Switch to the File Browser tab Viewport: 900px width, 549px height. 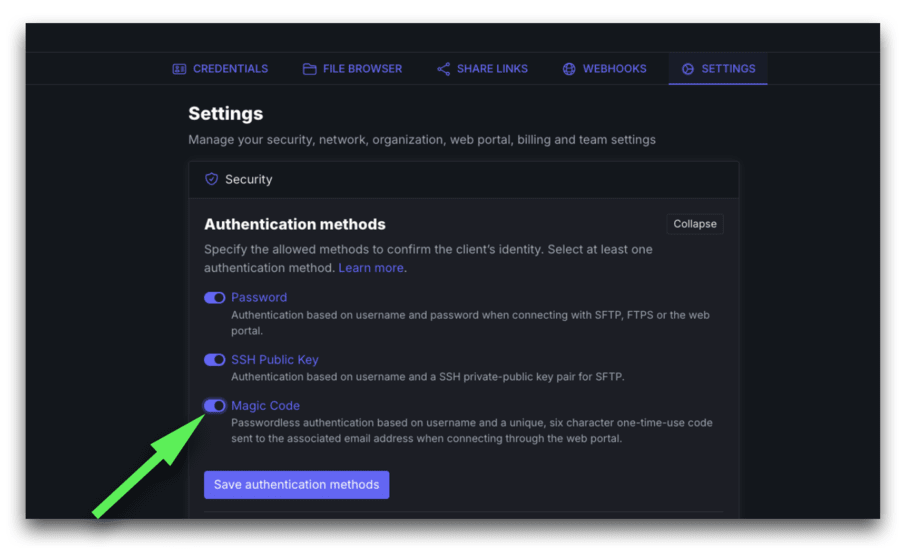pyautogui.click(x=362, y=69)
